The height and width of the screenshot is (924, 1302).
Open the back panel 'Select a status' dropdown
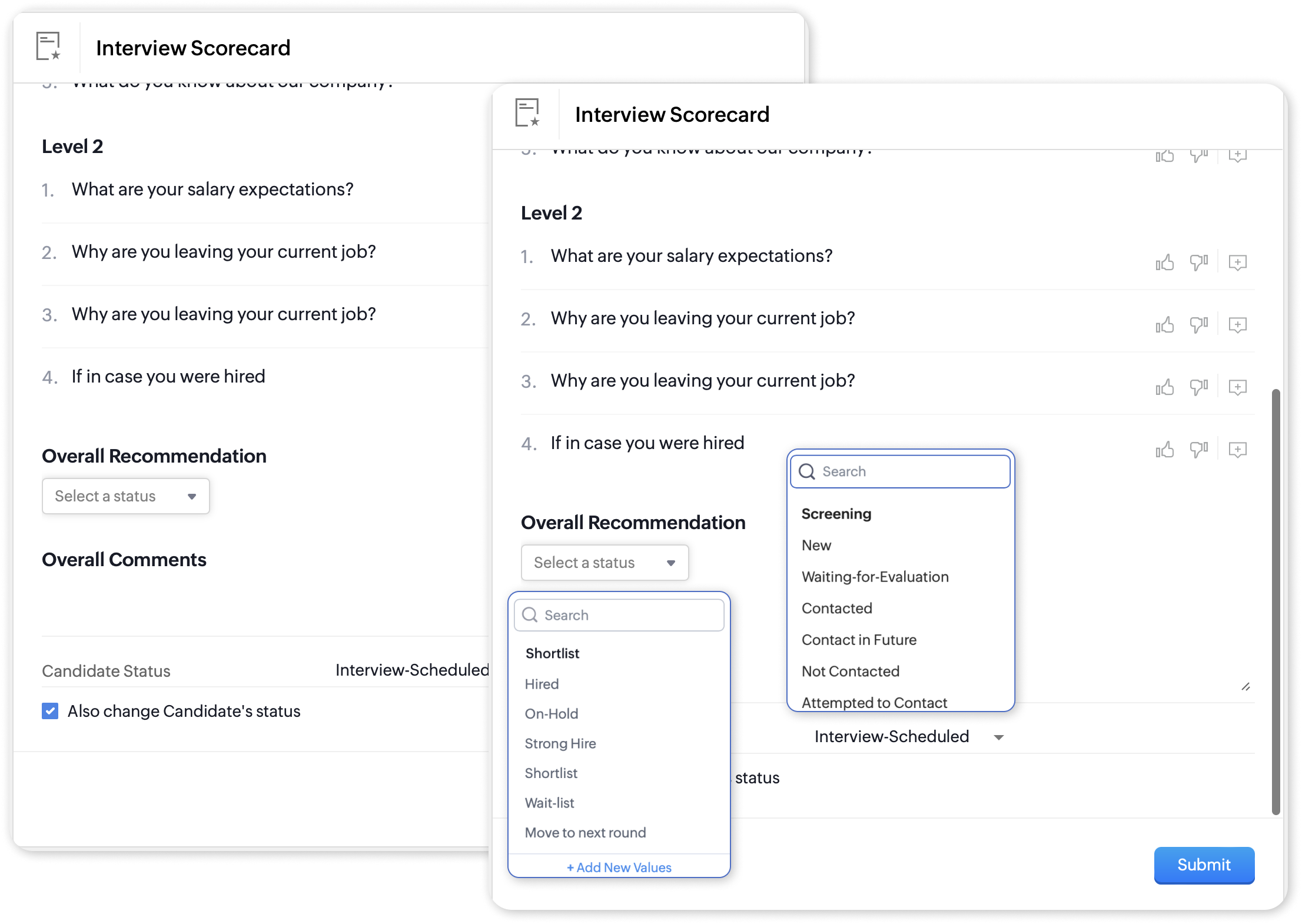(125, 496)
